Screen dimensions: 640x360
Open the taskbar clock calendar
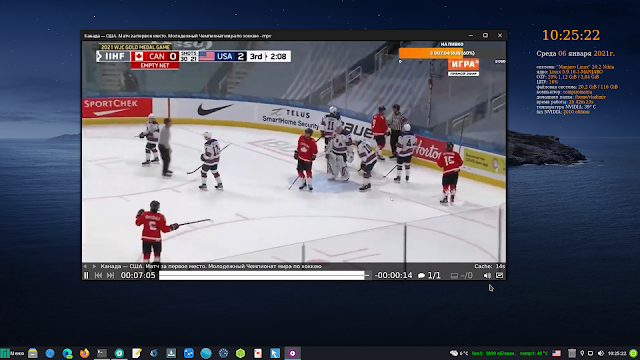point(617,353)
